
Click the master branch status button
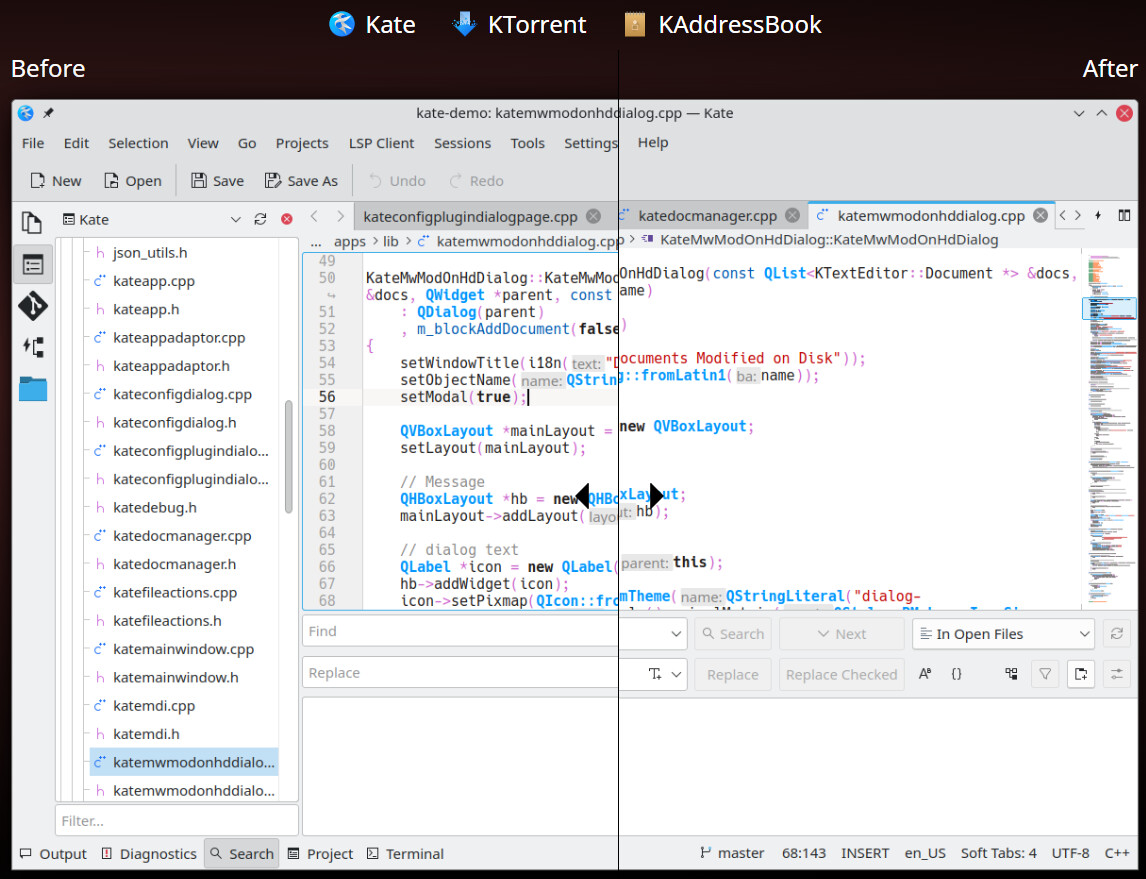click(x=732, y=854)
